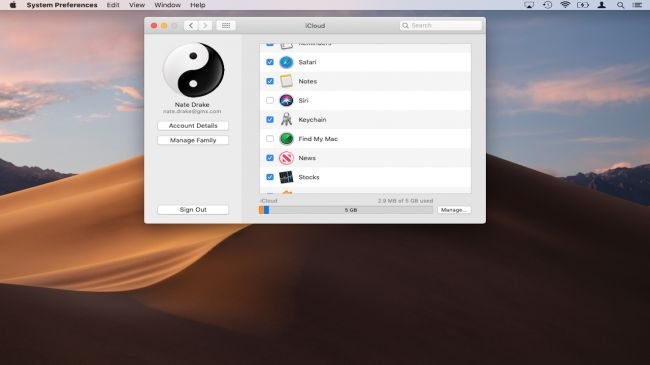This screenshot has height=365, width=650.
Task: Close the iCloud preferences window
Action: click(154, 26)
